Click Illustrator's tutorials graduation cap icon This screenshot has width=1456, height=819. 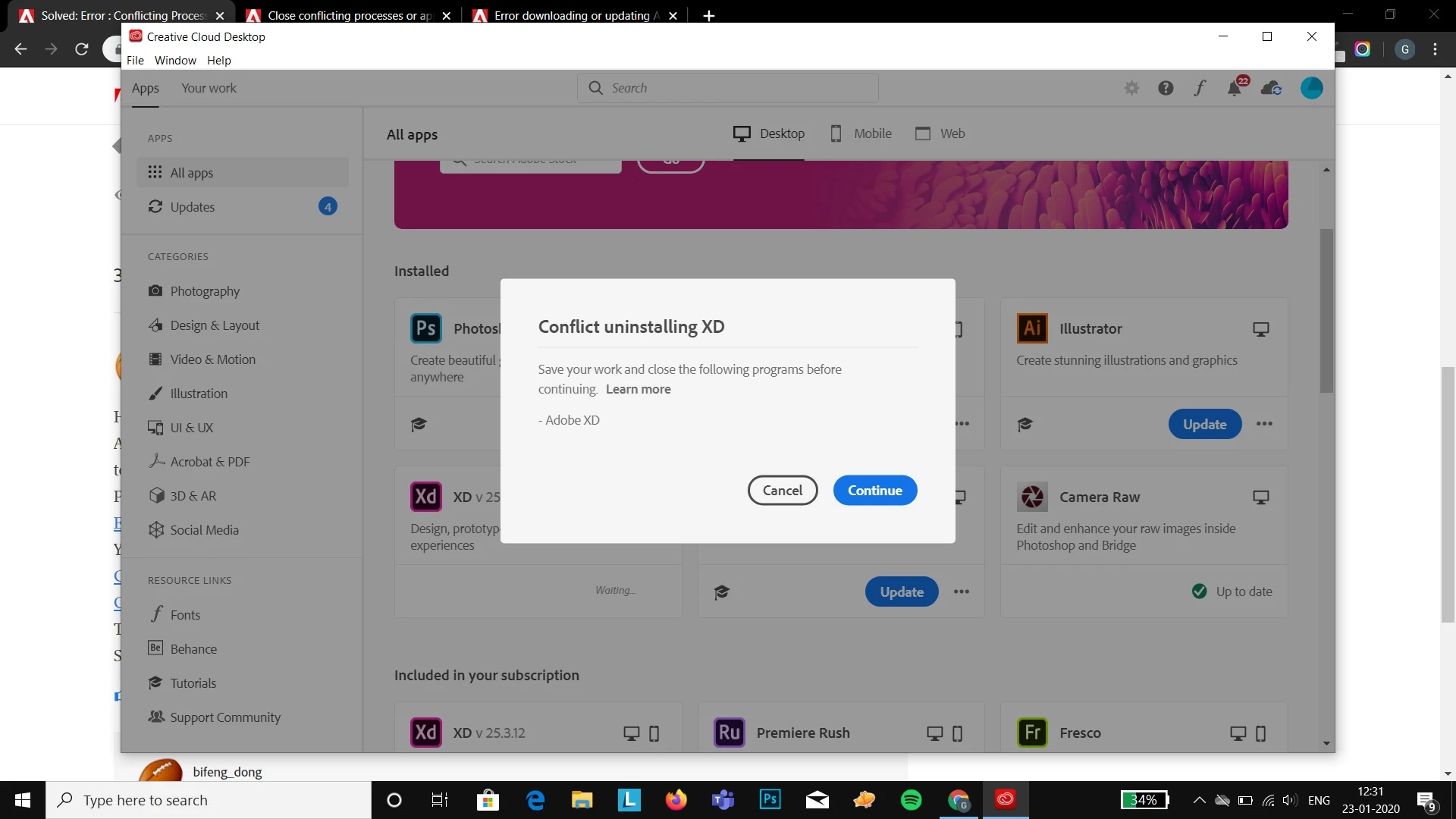1025,424
